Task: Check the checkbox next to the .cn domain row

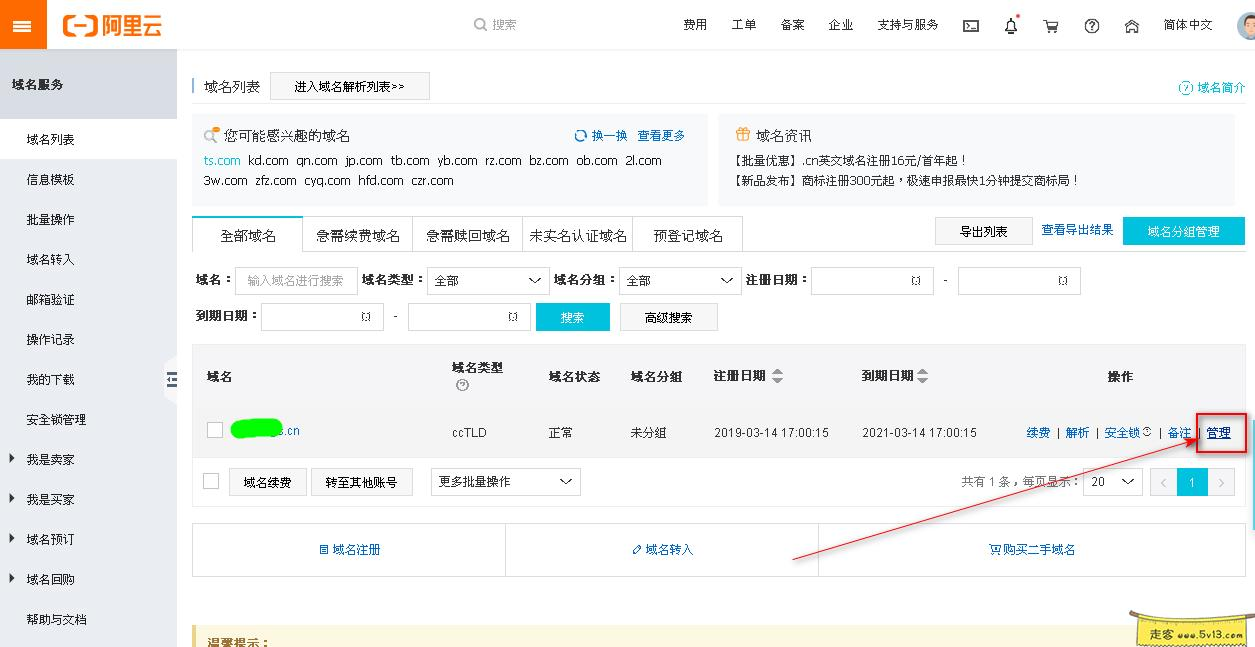Action: (215, 430)
